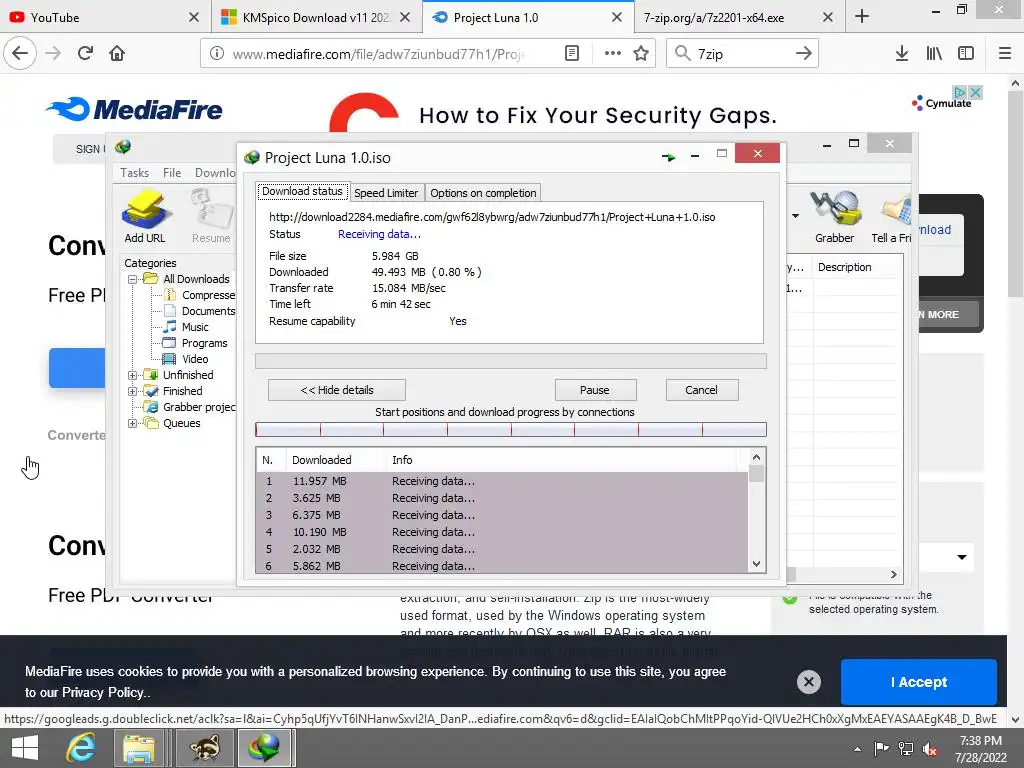Image resolution: width=1024 pixels, height=768 pixels.
Task: Click the MediaFire logo link
Action: [136, 109]
